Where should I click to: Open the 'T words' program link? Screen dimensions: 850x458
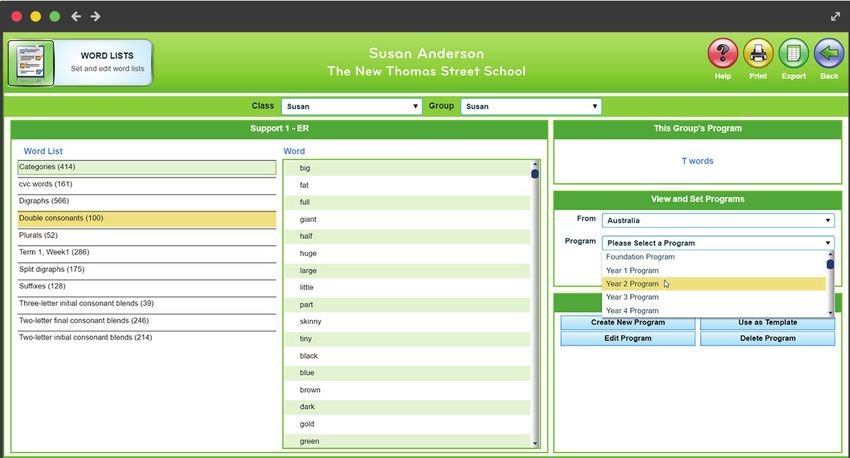697,161
